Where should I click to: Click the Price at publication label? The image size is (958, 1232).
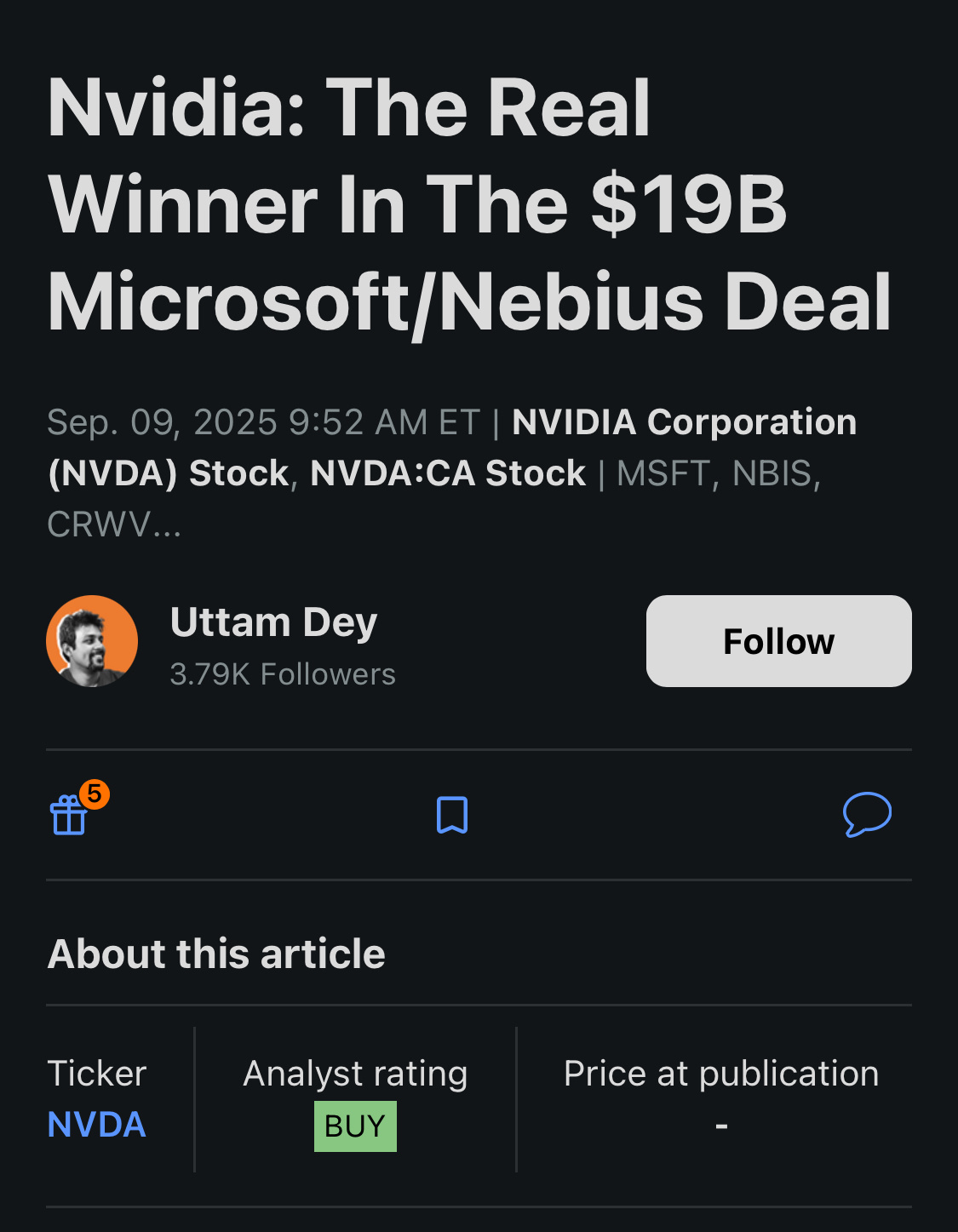(x=720, y=1074)
